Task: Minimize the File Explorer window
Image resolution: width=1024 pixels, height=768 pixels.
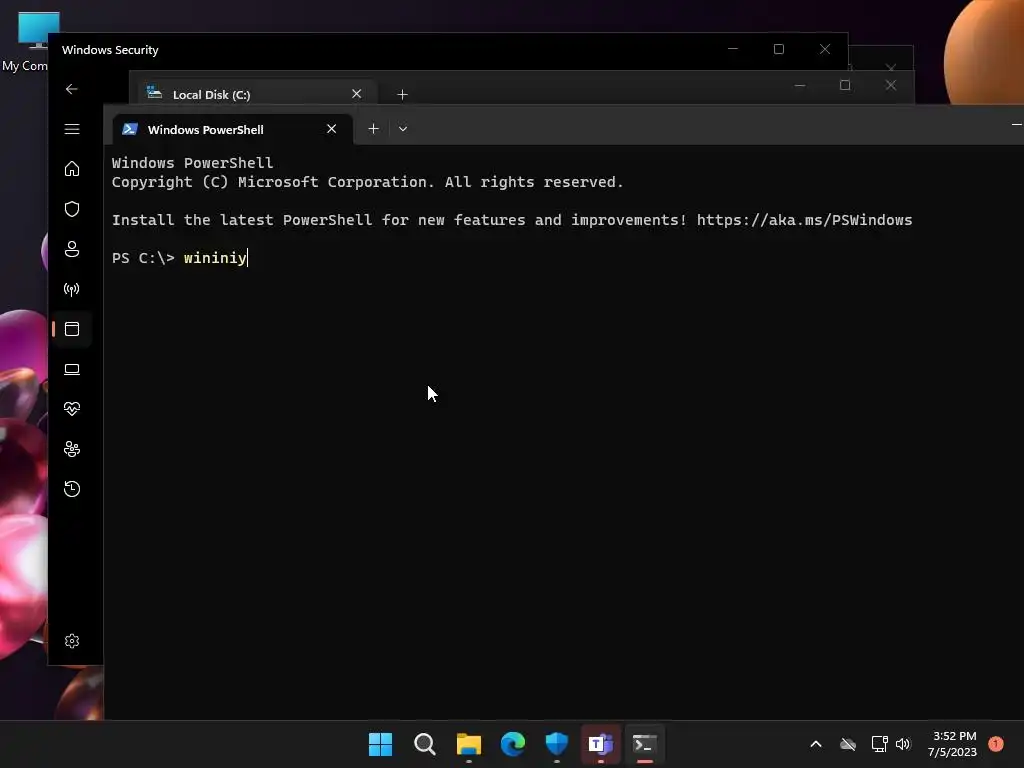Action: (799, 86)
